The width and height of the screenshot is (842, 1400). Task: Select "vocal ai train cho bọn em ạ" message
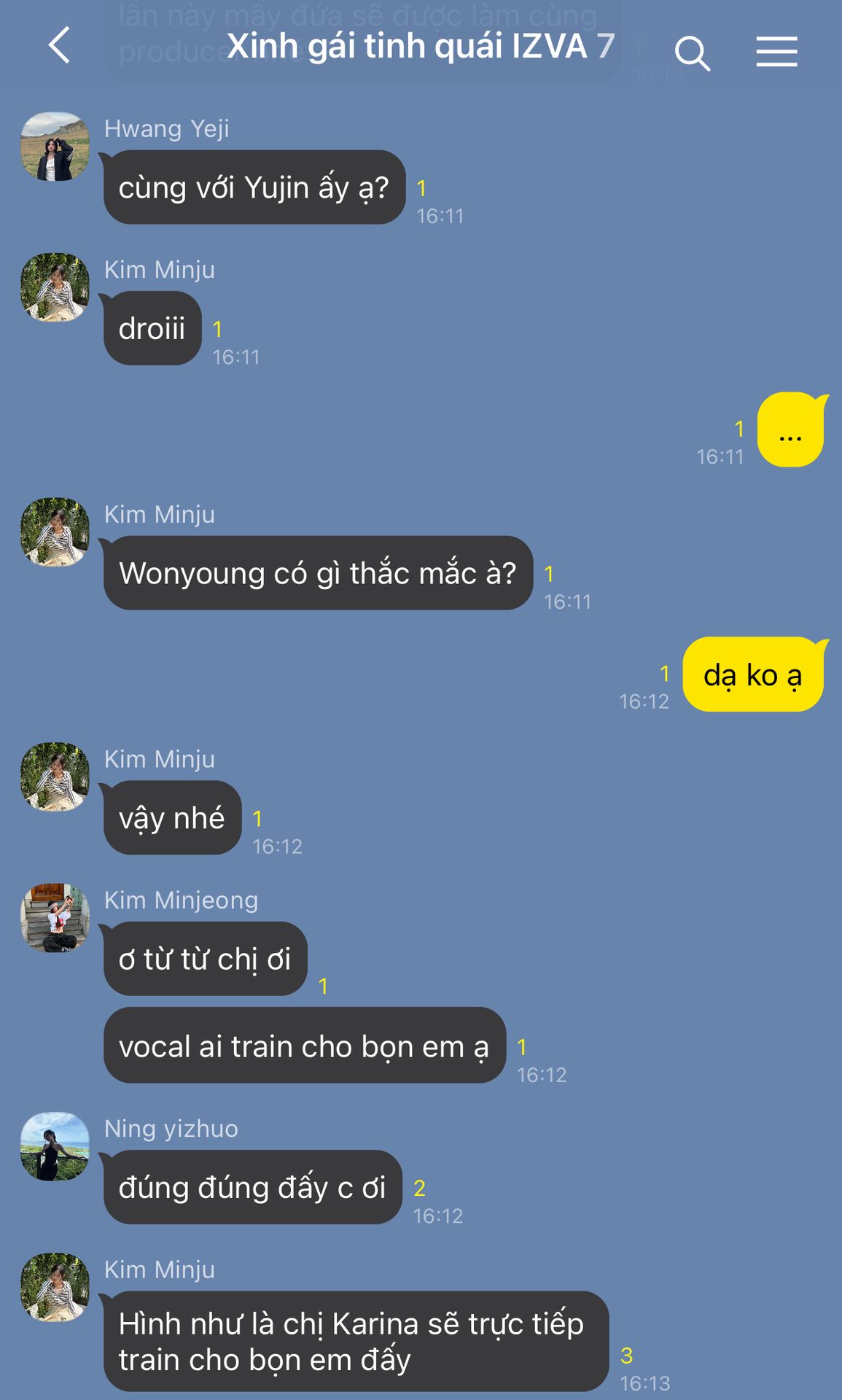[x=304, y=1046]
